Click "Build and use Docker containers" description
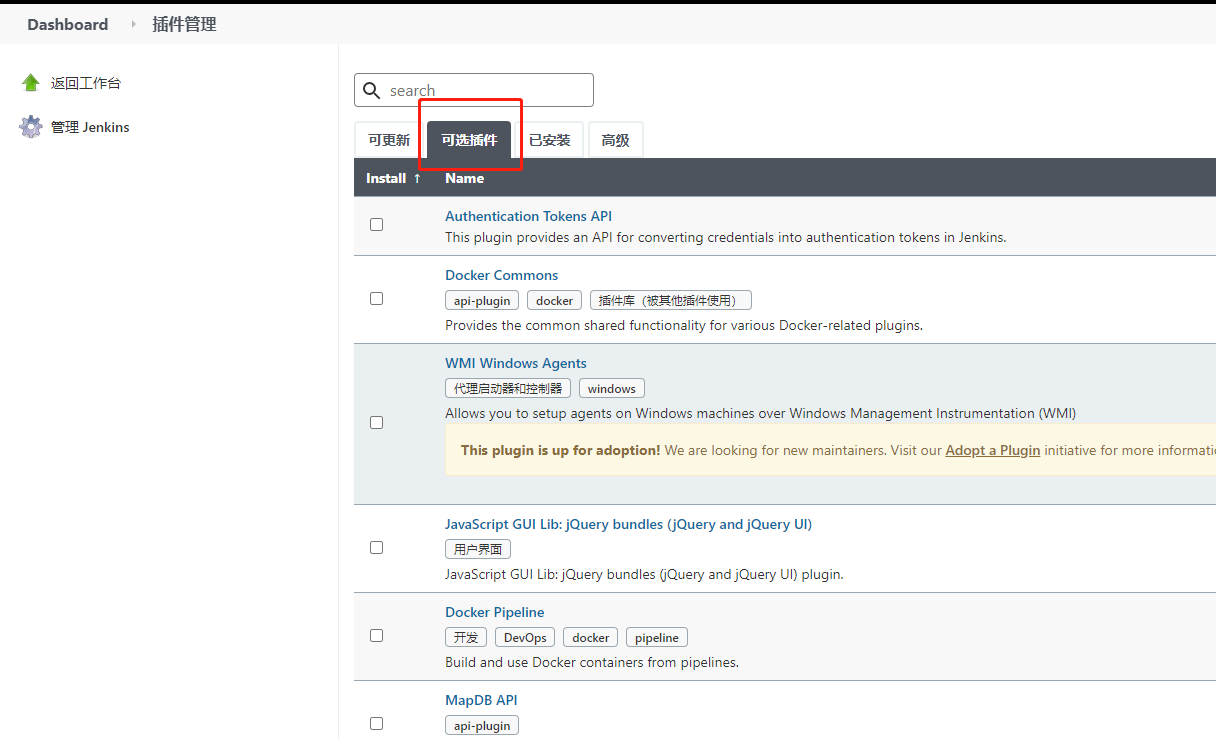Image resolution: width=1216 pixels, height=739 pixels. tap(592, 662)
